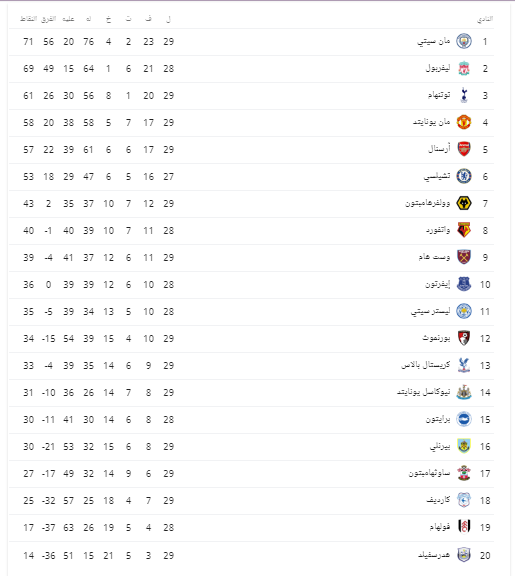This screenshot has width=515, height=576.
Task: Click the Fulham crest in row 19
Action: pos(464,527)
